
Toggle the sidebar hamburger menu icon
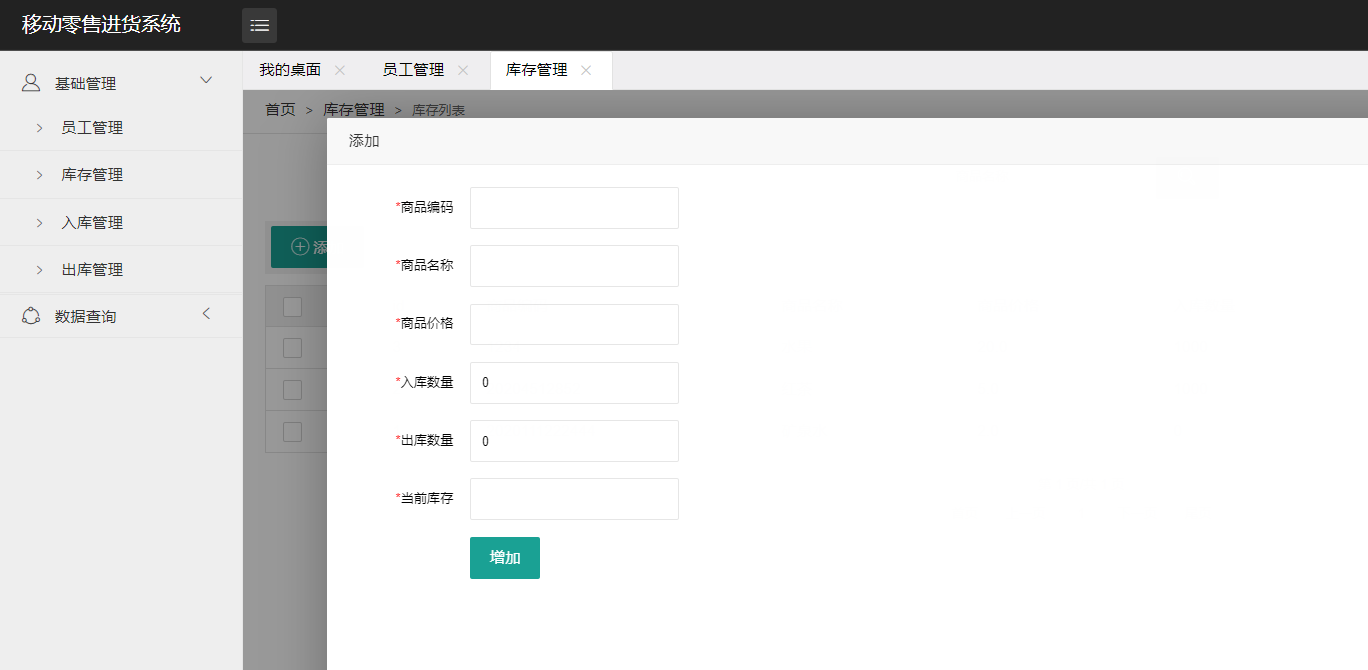point(259,25)
